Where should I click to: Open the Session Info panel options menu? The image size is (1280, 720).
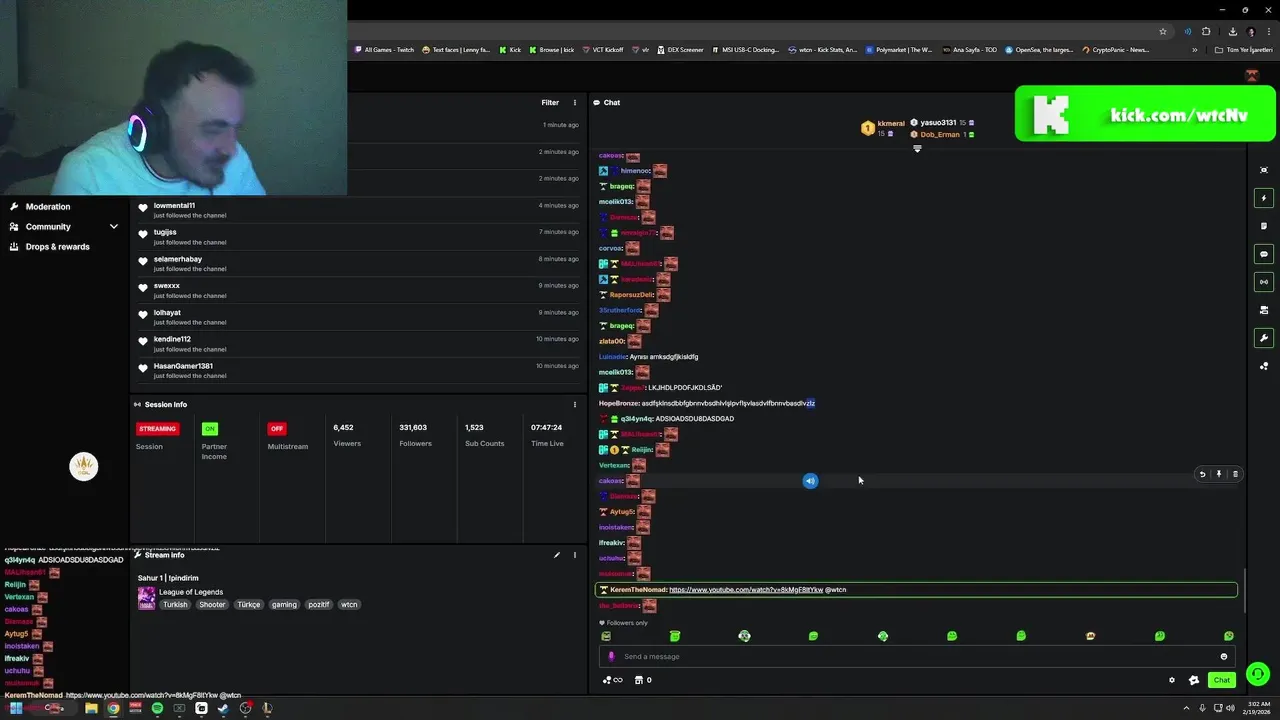click(x=574, y=405)
